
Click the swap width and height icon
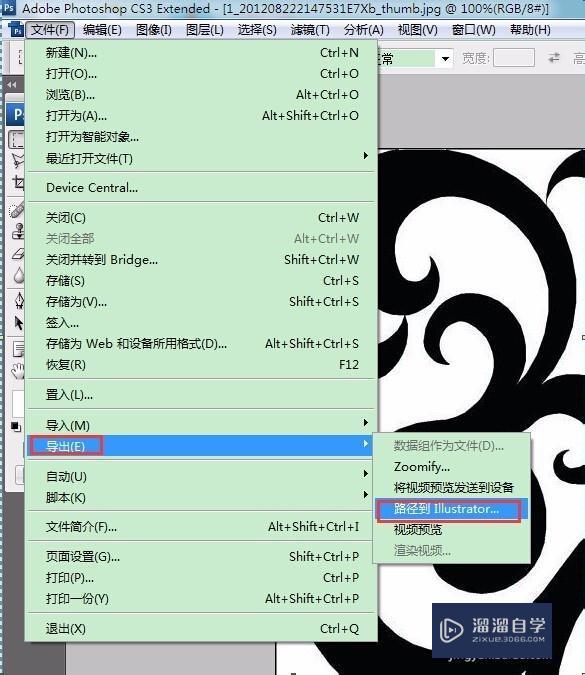point(554,57)
